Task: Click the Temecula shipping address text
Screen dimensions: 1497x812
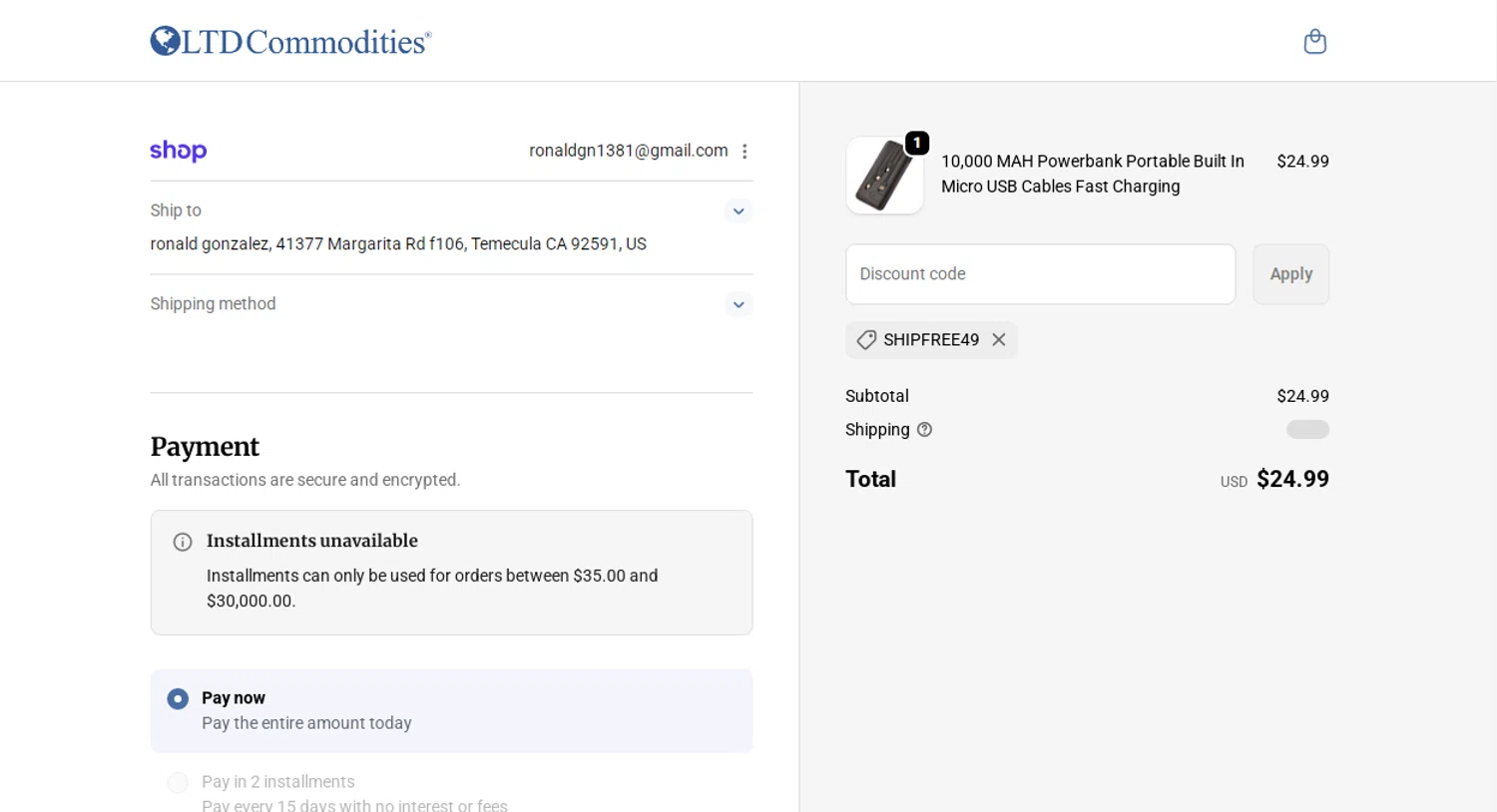Action: click(398, 244)
